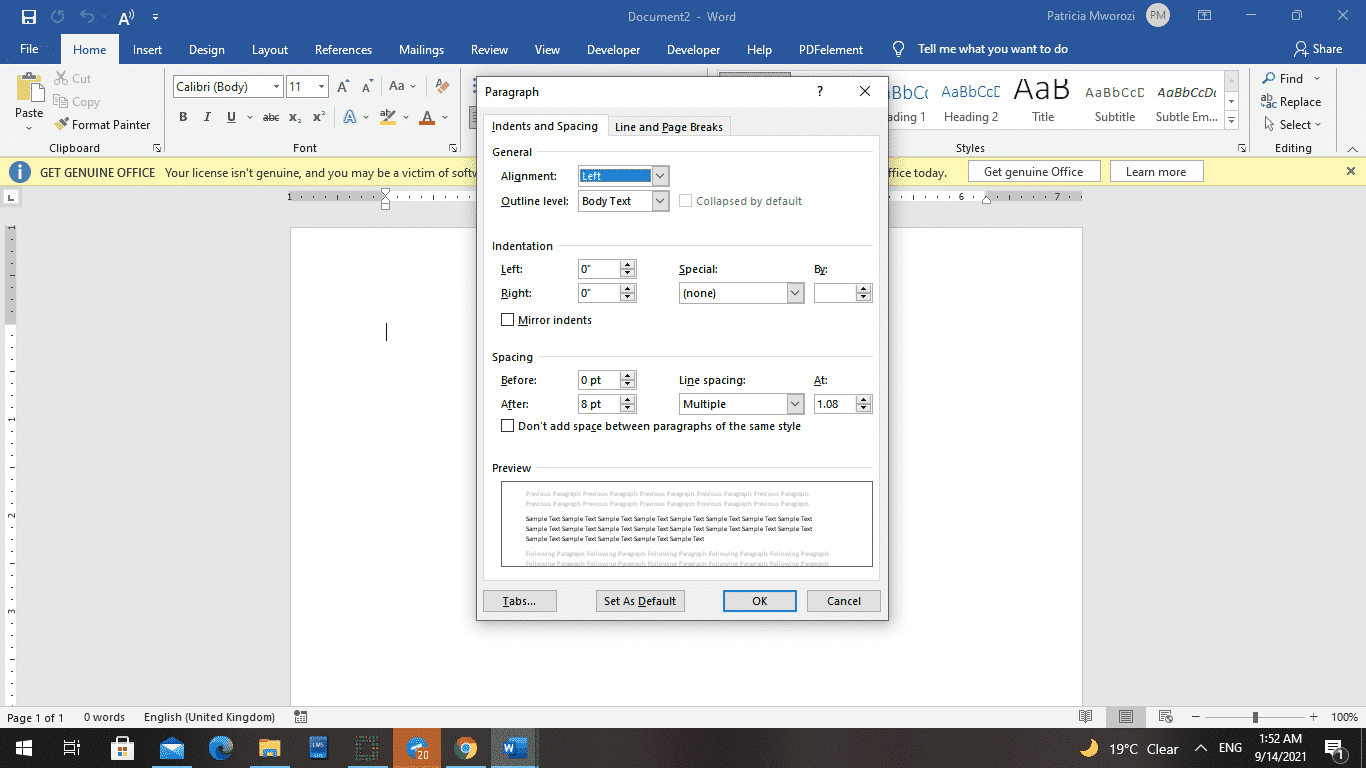Open the Review ribbon tab

point(489,49)
